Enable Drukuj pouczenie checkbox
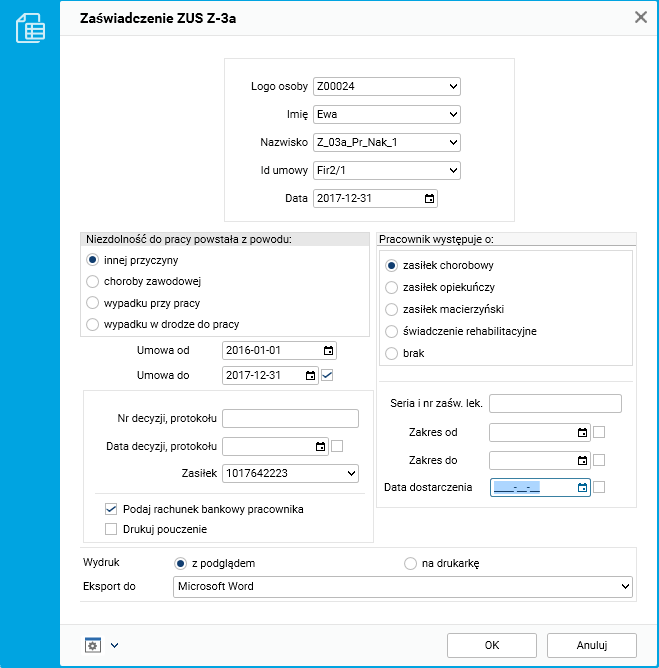The height and width of the screenshot is (668, 659). [111, 529]
